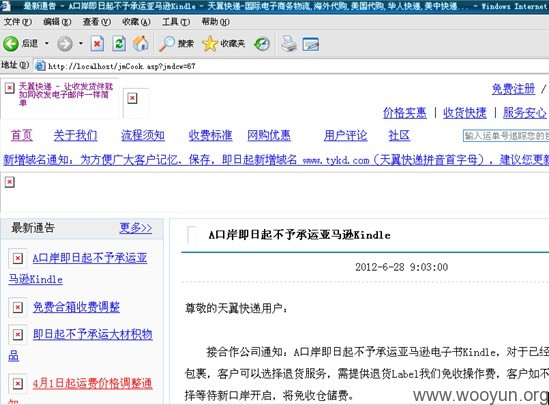The image size is (549, 405).
Task: Click the broken image icon beside 免费合箱收费调整
Action: click(18, 307)
